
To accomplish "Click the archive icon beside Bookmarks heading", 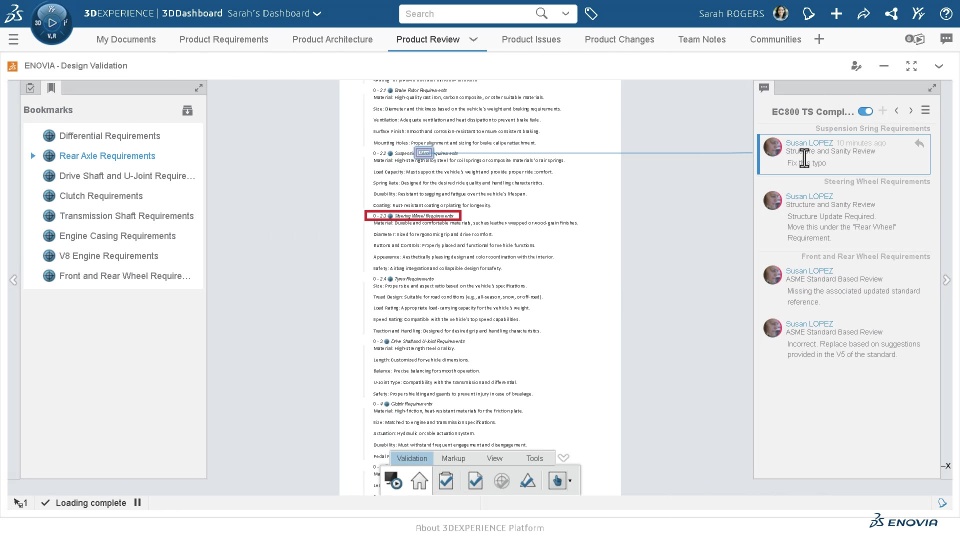I will 187,110.
